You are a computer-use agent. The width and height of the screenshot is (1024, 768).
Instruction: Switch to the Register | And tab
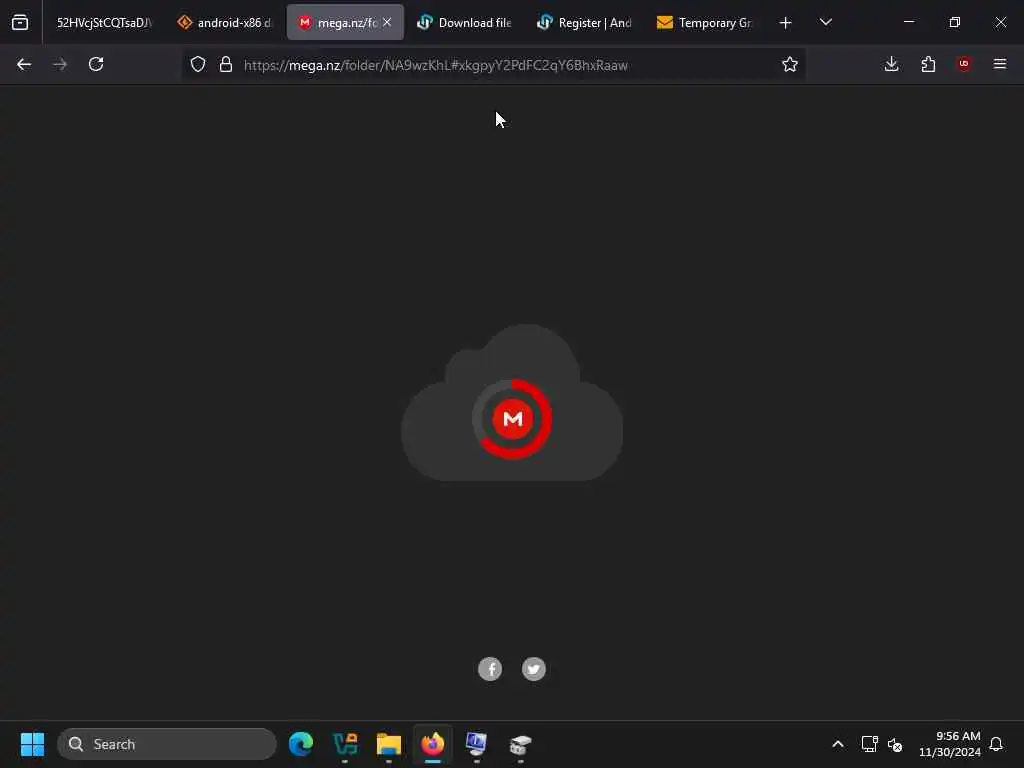pos(585,22)
